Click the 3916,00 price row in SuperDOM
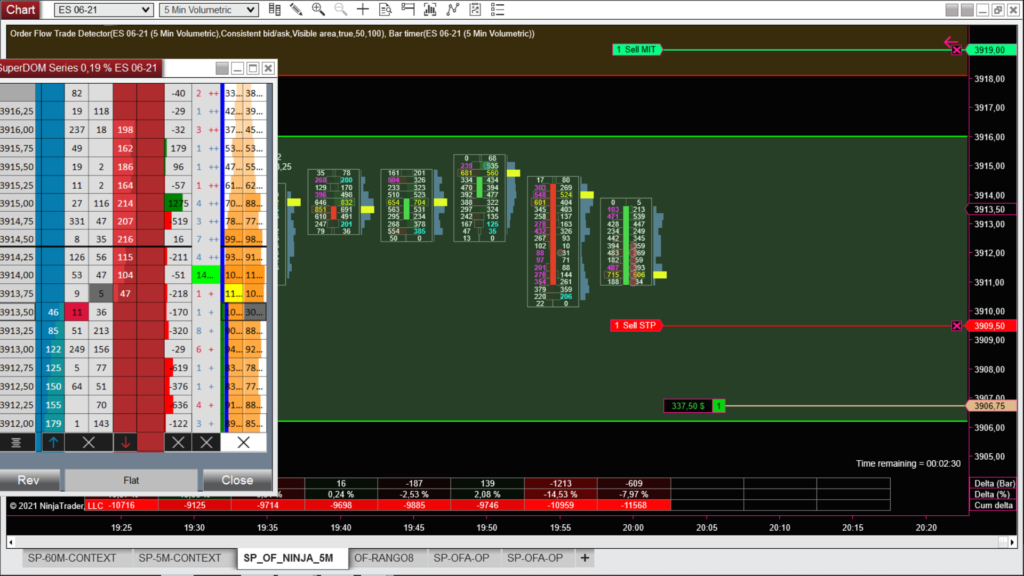Screen dimensions: 1024x576 pos(18,129)
